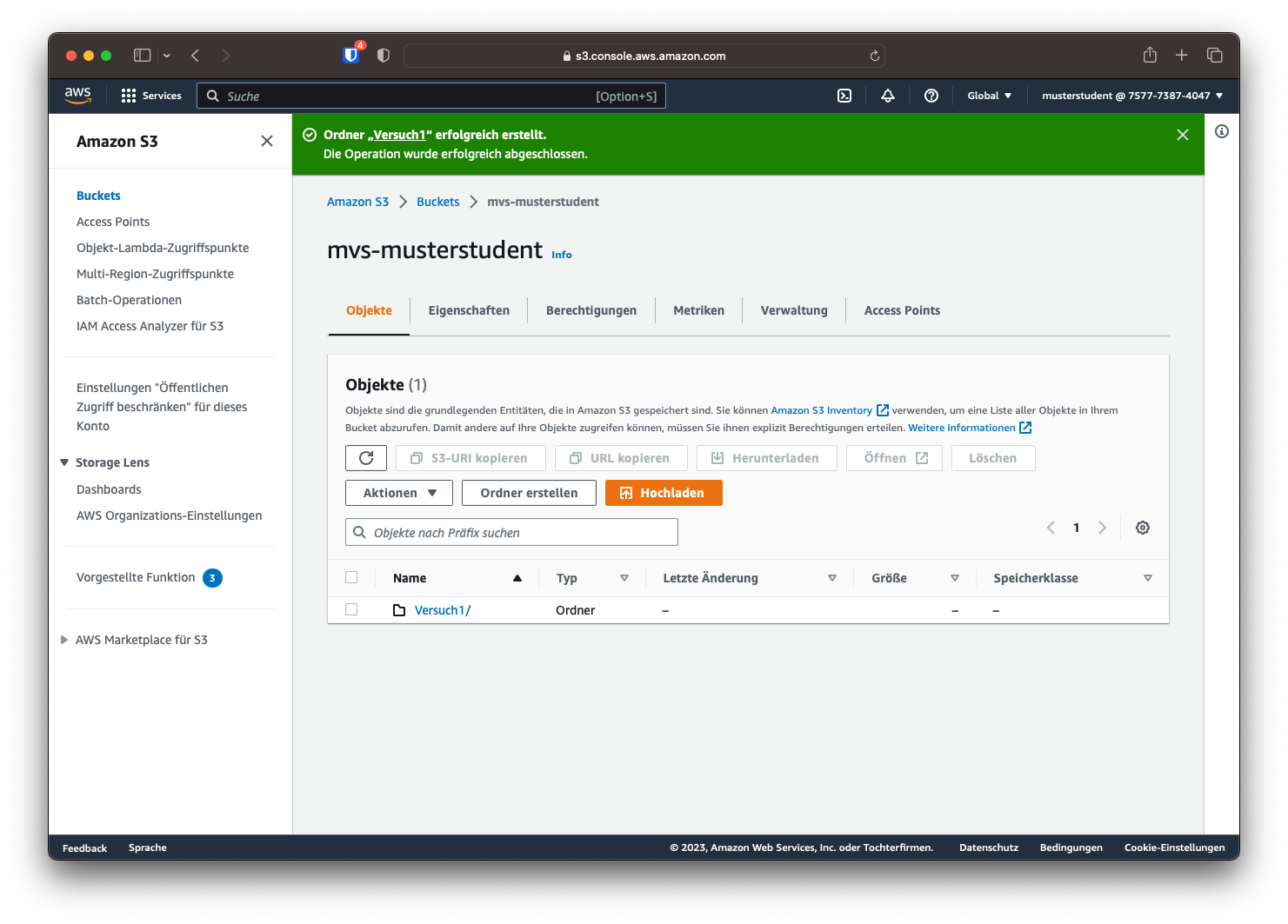Screen dimensions: 1288x924
Task: Switch to the Access Points tab
Action: click(x=902, y=310)
